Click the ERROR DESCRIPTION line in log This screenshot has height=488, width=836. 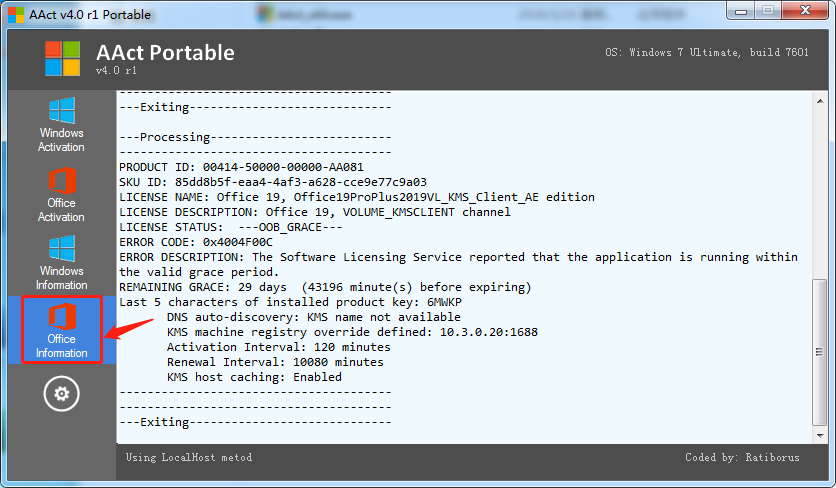(x=458, y=264)
